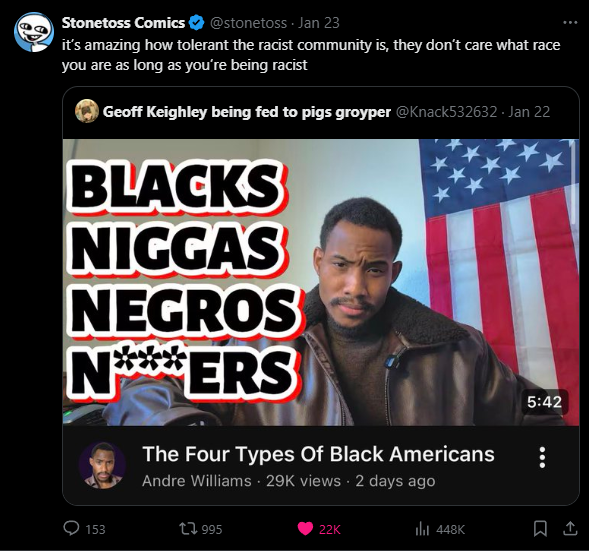
Task: Open the @stonetoss handle link
Action: 248,23
